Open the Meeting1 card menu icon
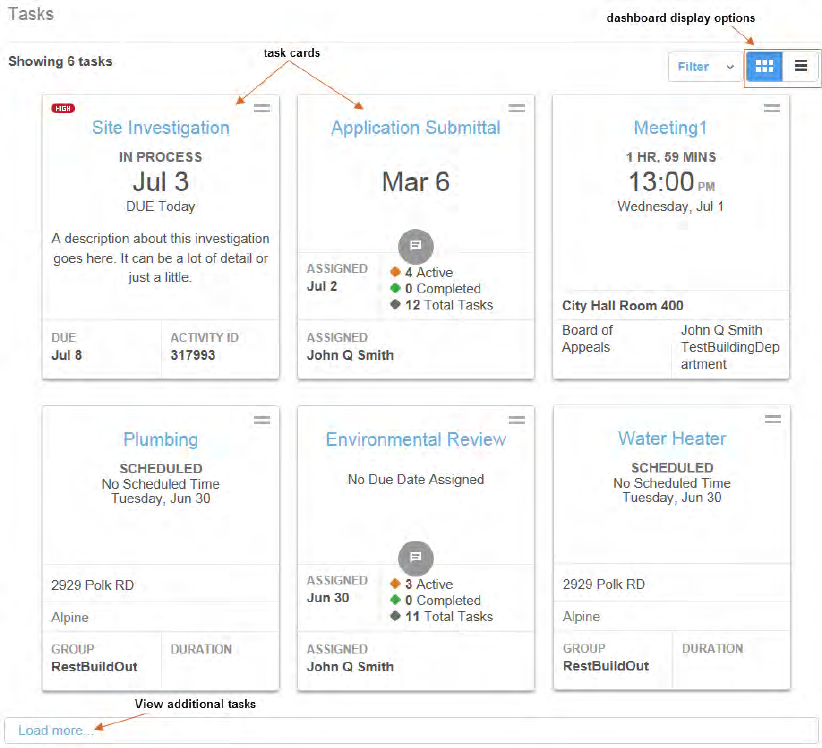 (x=772, y=108)
